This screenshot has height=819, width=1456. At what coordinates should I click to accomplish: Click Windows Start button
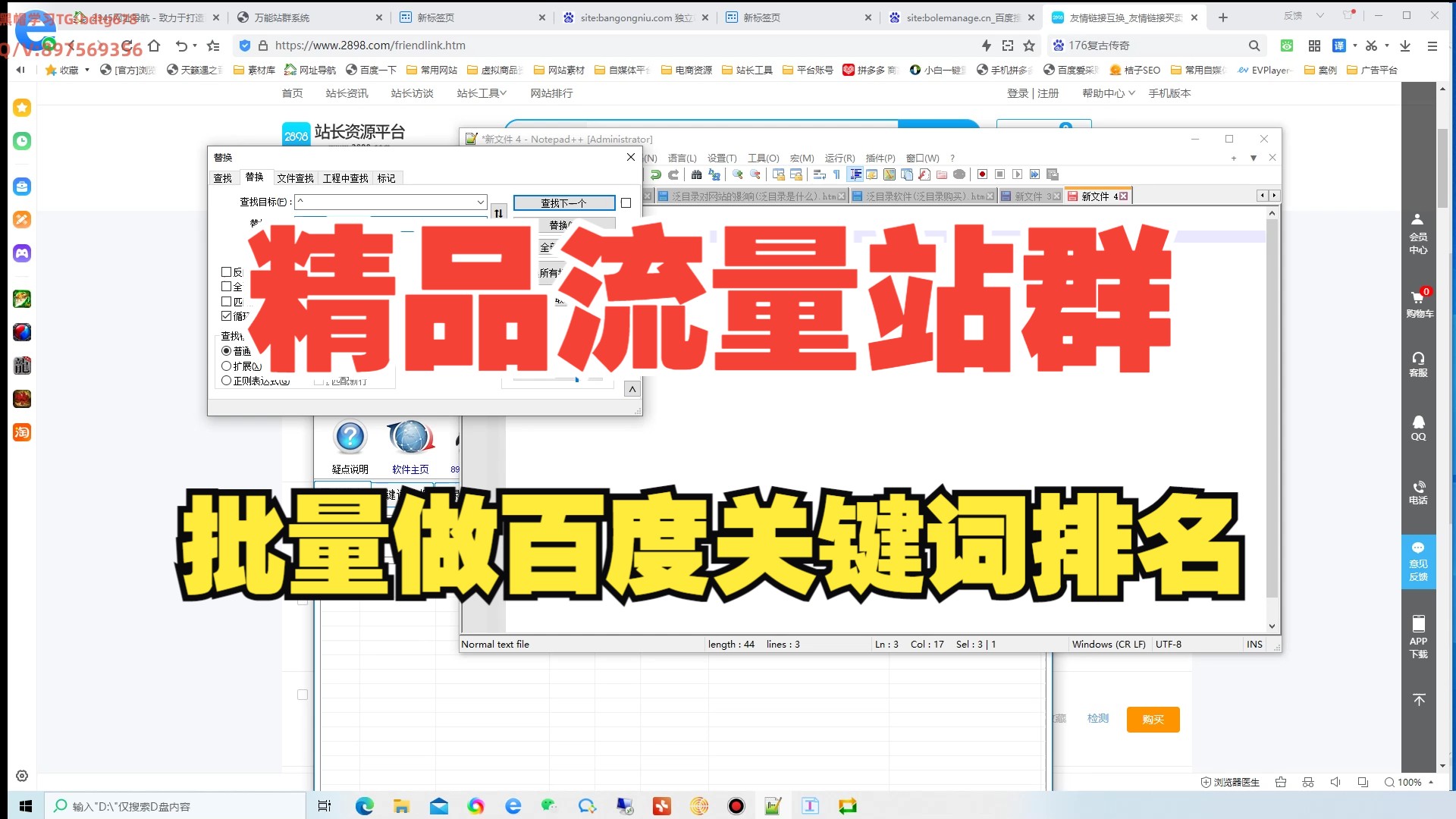[x=25, y=806]
